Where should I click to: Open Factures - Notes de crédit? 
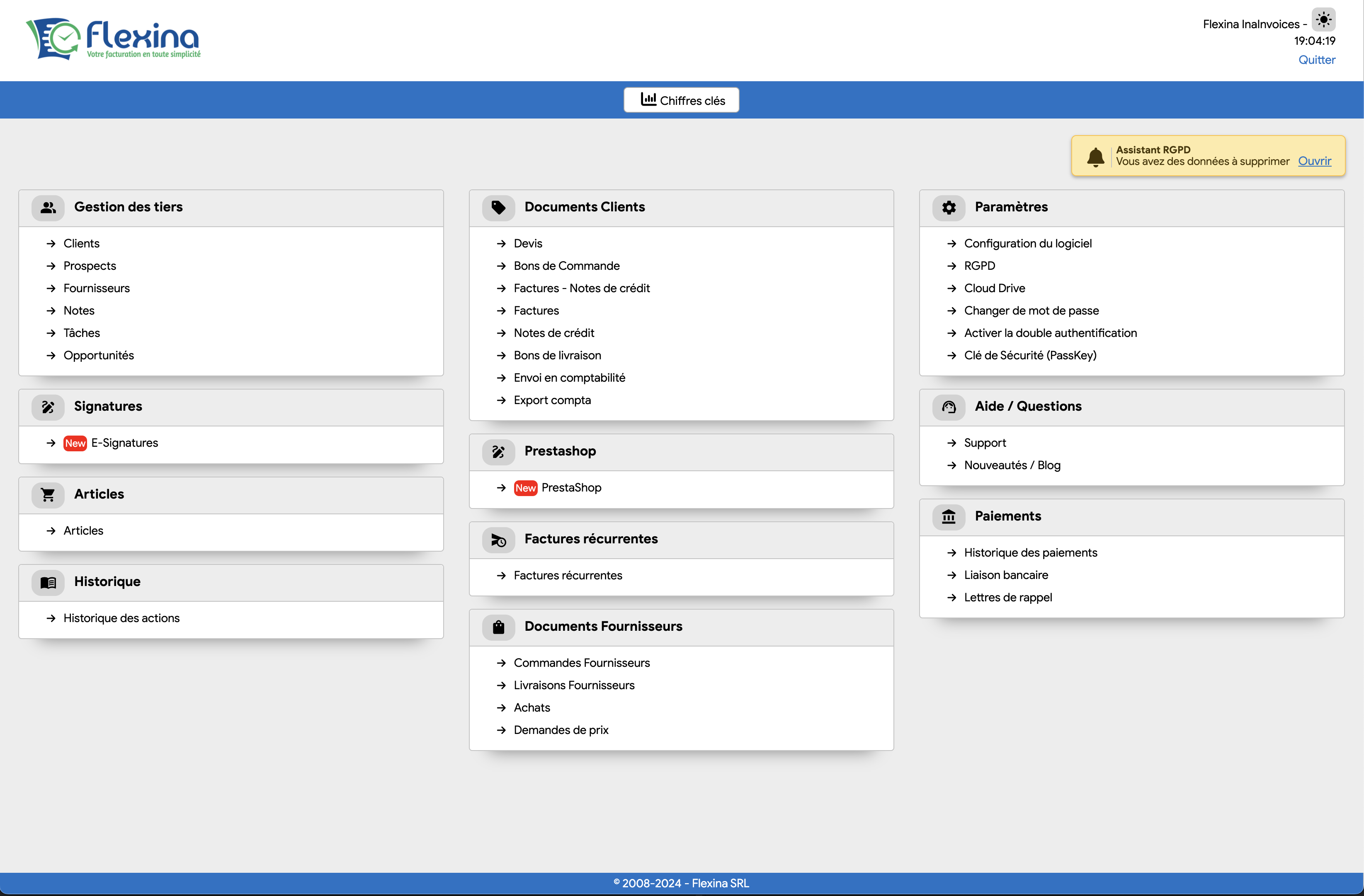point(582,288)
